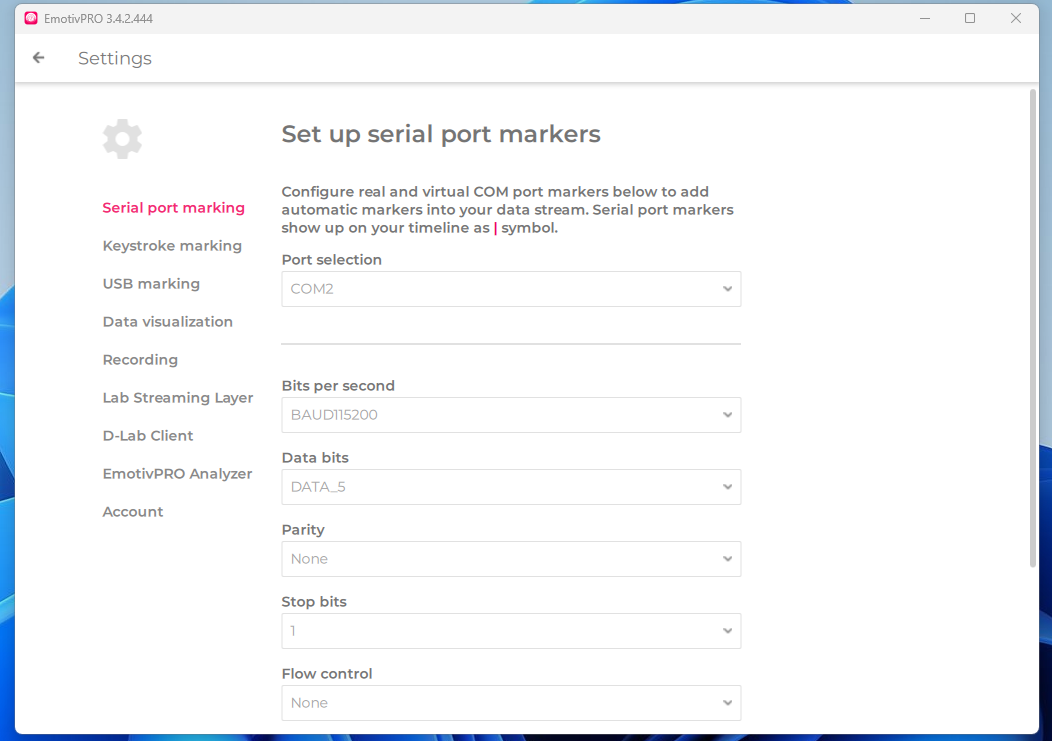
Task: Expand the Flow control dropdown
Action: [x=511, y=703]
